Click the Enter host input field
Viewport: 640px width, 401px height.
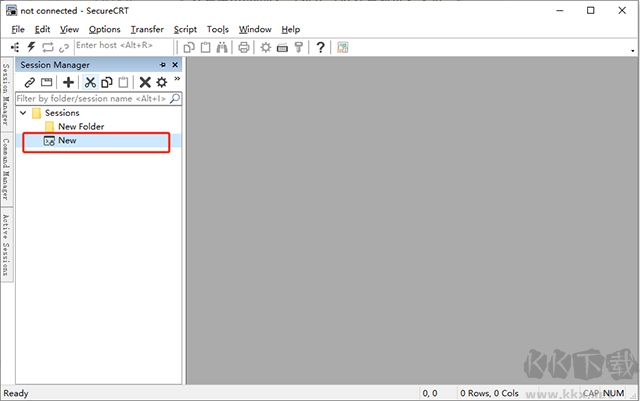pos(123,46)
